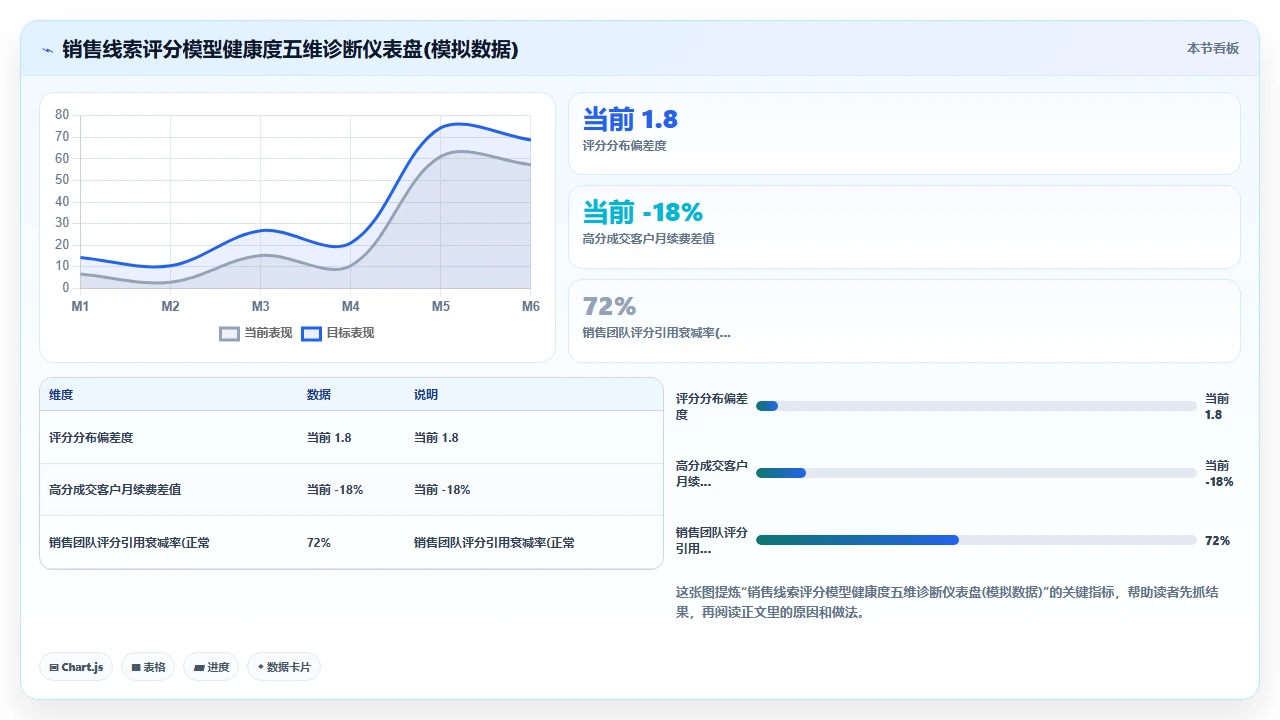
Task: Click the 72% metric card
Action: (x=904, y=321)
